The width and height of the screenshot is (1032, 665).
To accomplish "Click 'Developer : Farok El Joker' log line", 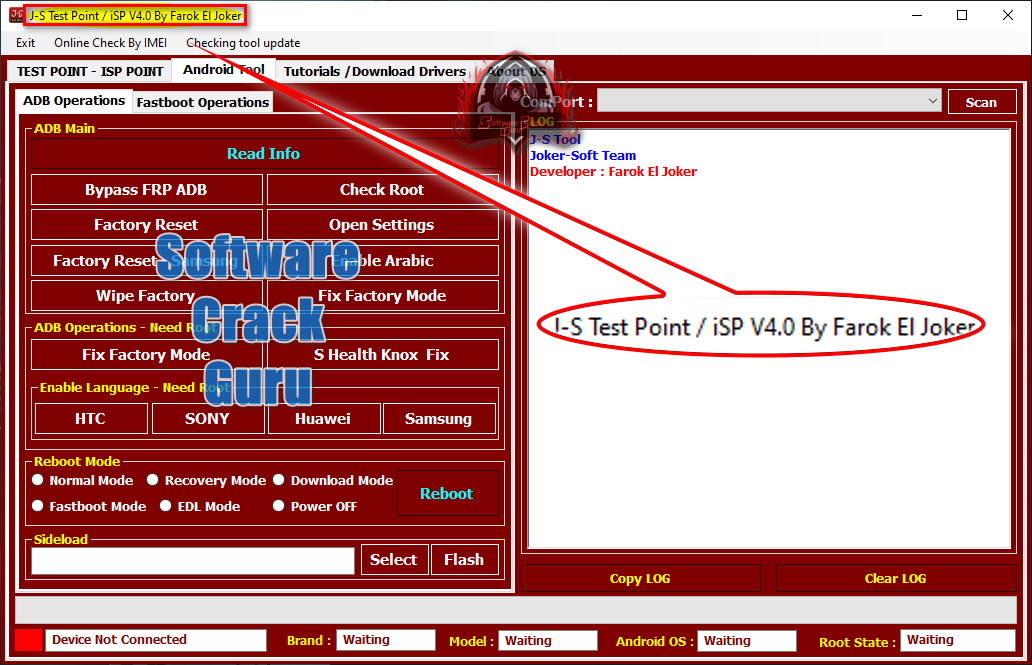I will [x=613, y=172].
